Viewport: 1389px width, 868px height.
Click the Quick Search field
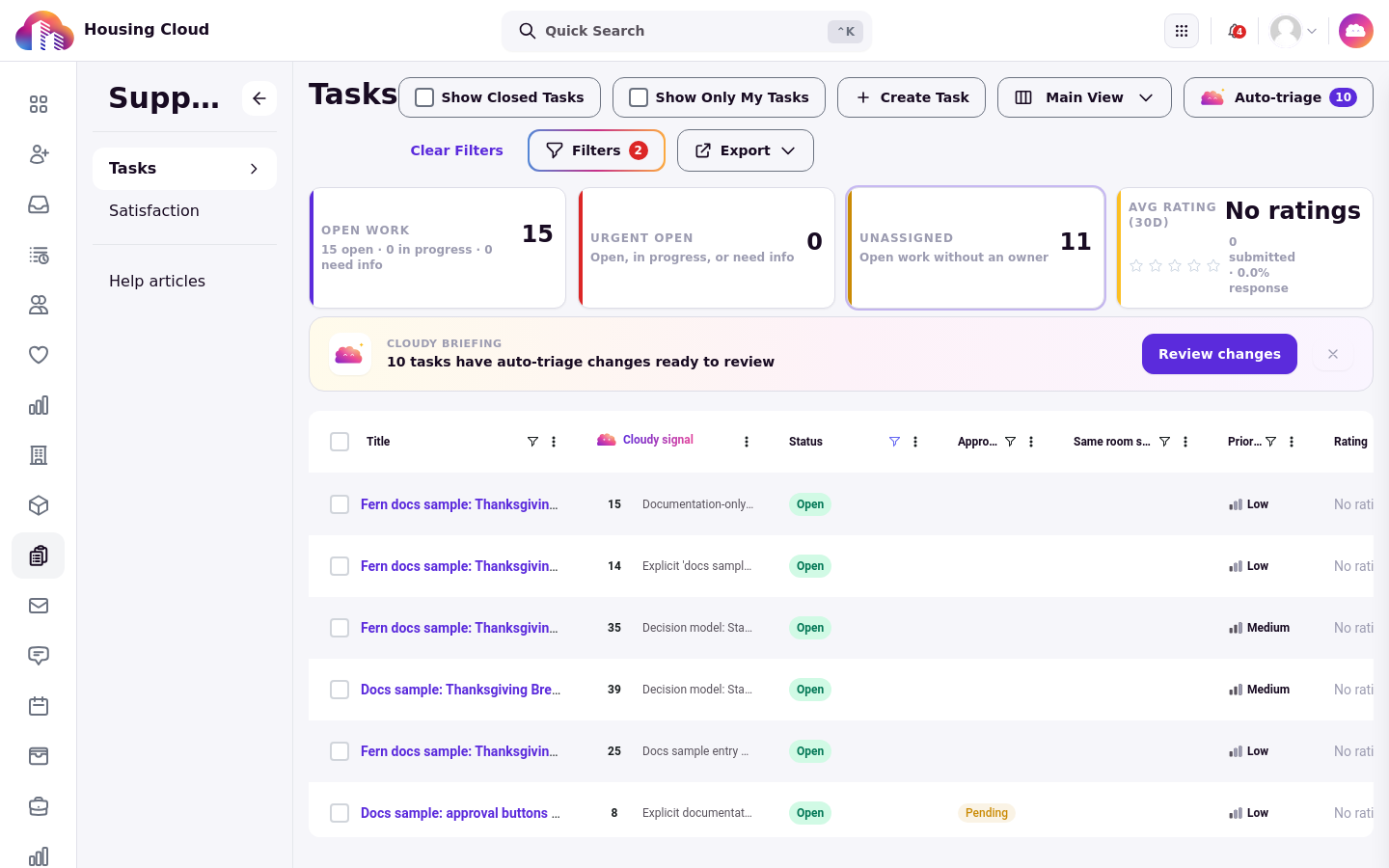[x=687, y=31]
